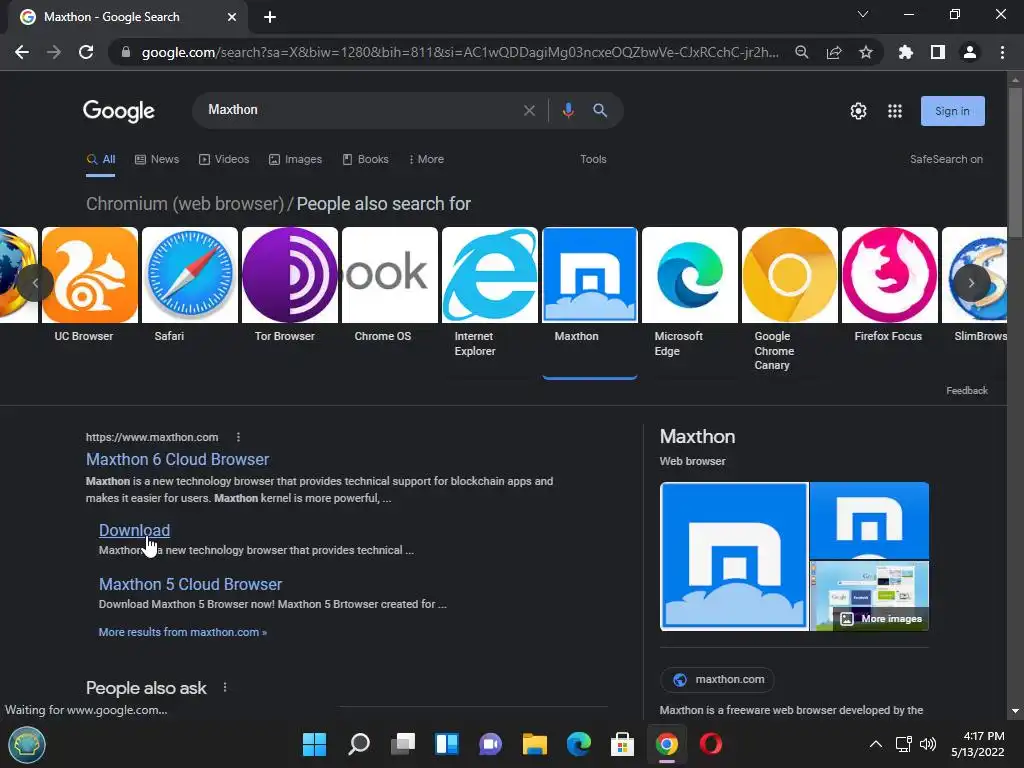The width and height of the screenshot is (1024, 768).
Task: Open the Chrome profile avatar
Action: tap(970, 52)
